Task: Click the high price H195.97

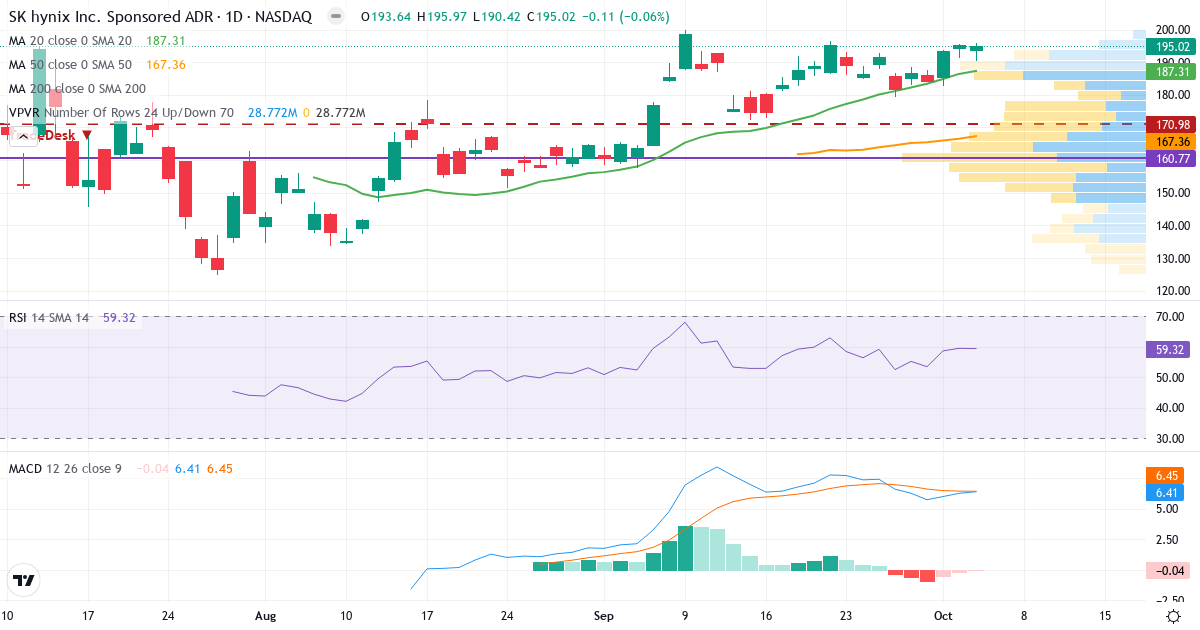Action: pyautogui.click(x=443, y=17)
